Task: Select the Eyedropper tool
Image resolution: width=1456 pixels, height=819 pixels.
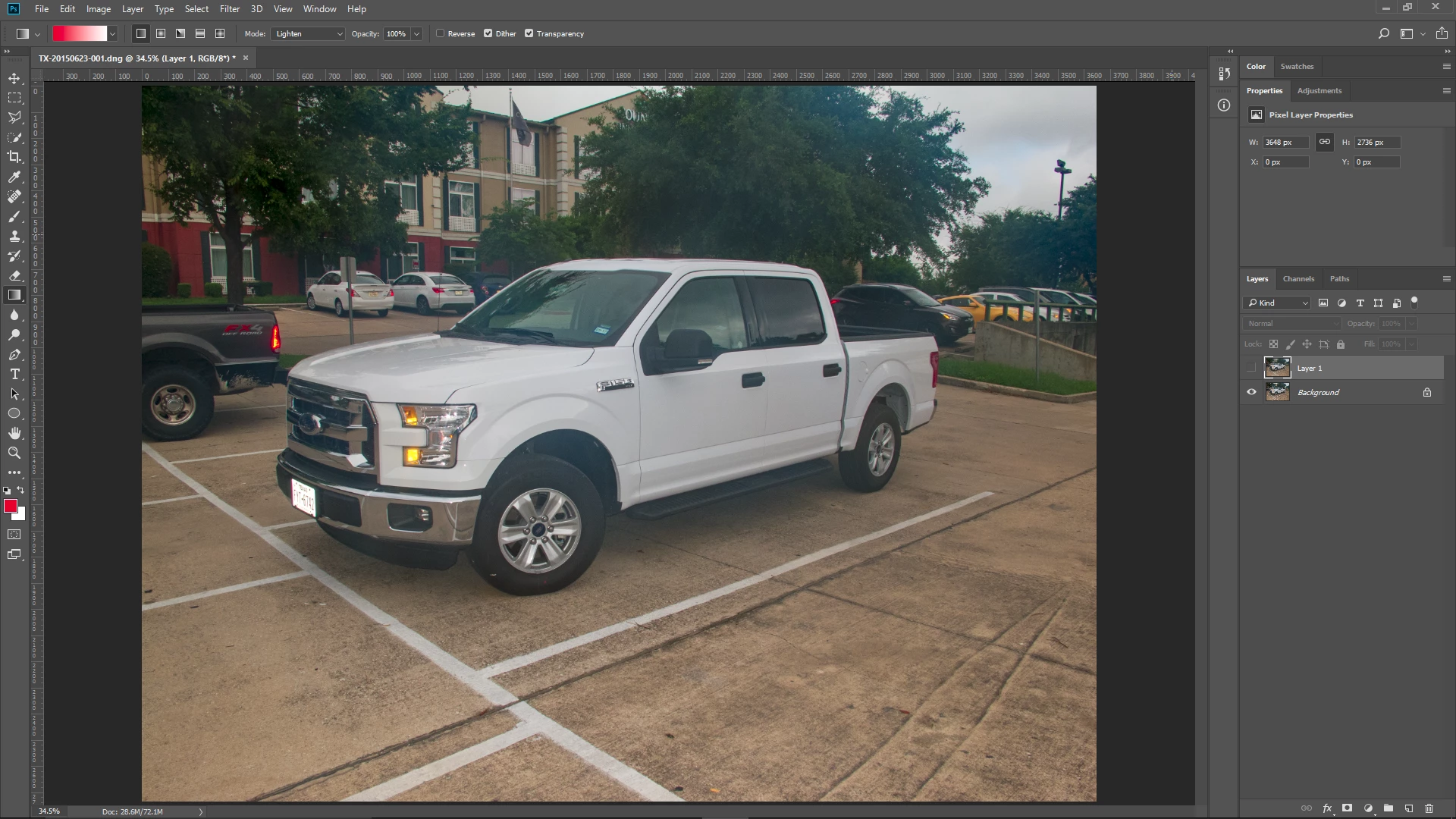Action: (14, 177)
